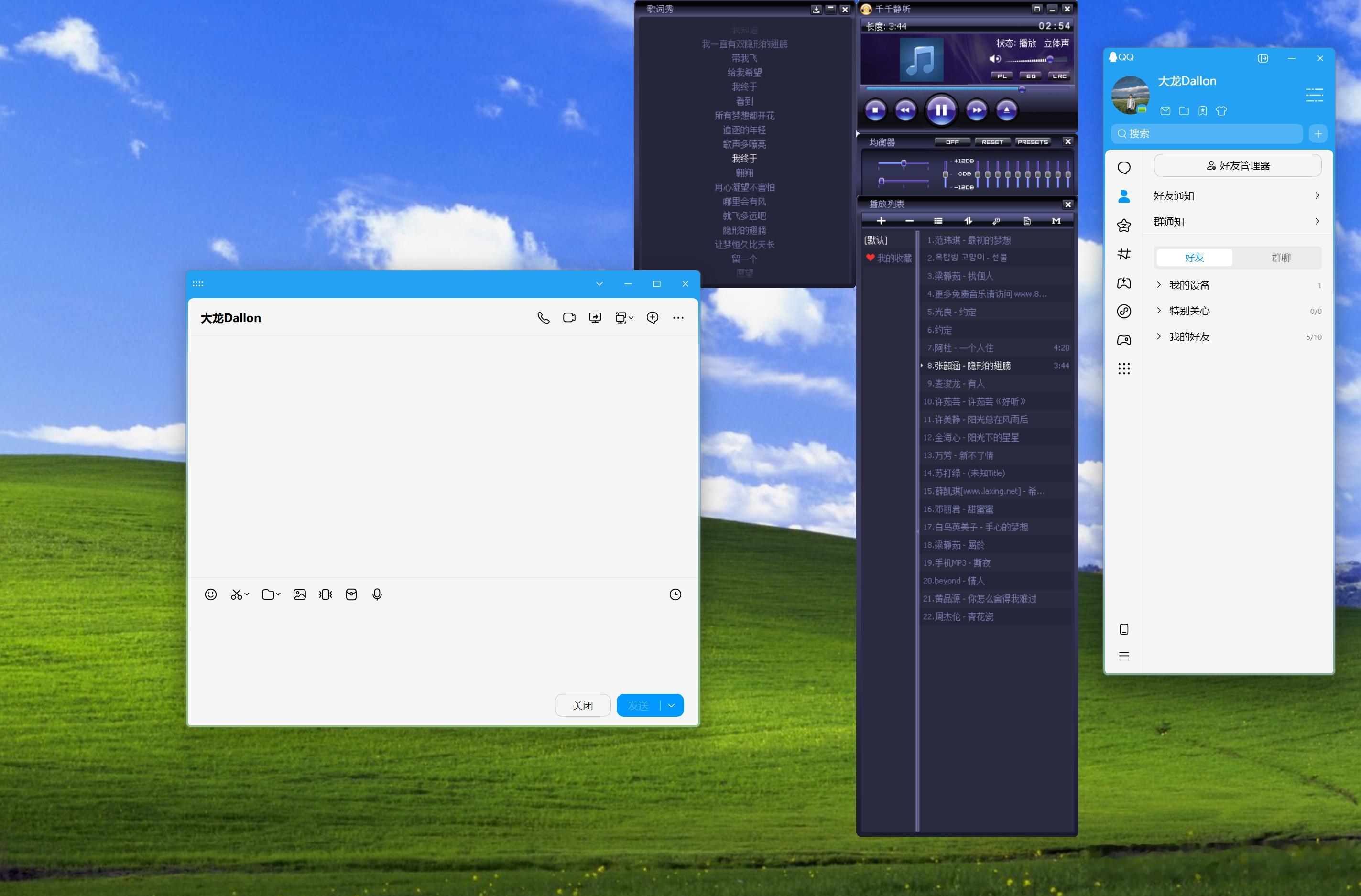This screenshot has height=896, width=1361.
Task: Click the microphone voice message icon
Action: click(377, 594)
